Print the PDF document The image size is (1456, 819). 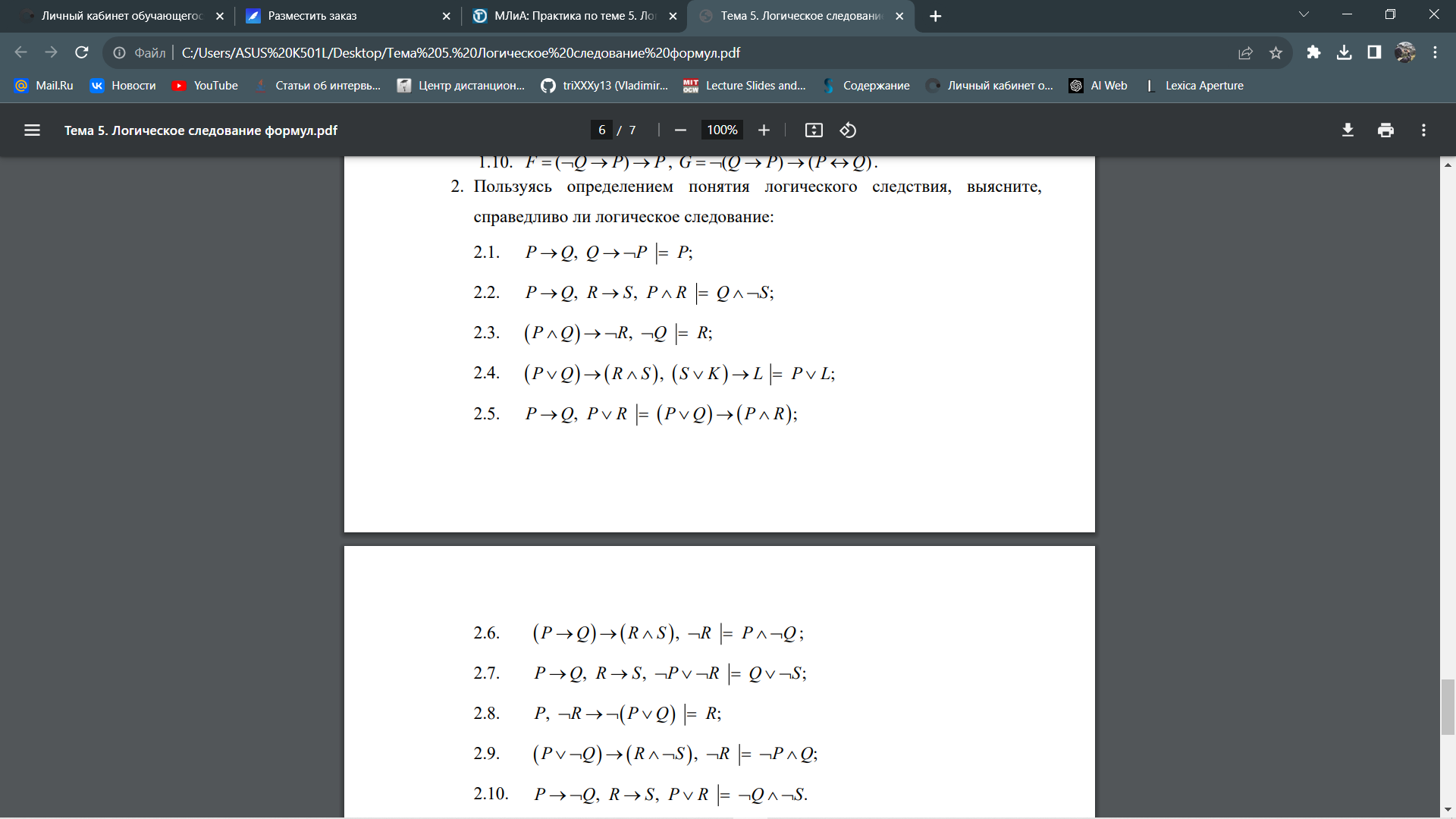coord(1385,130)
